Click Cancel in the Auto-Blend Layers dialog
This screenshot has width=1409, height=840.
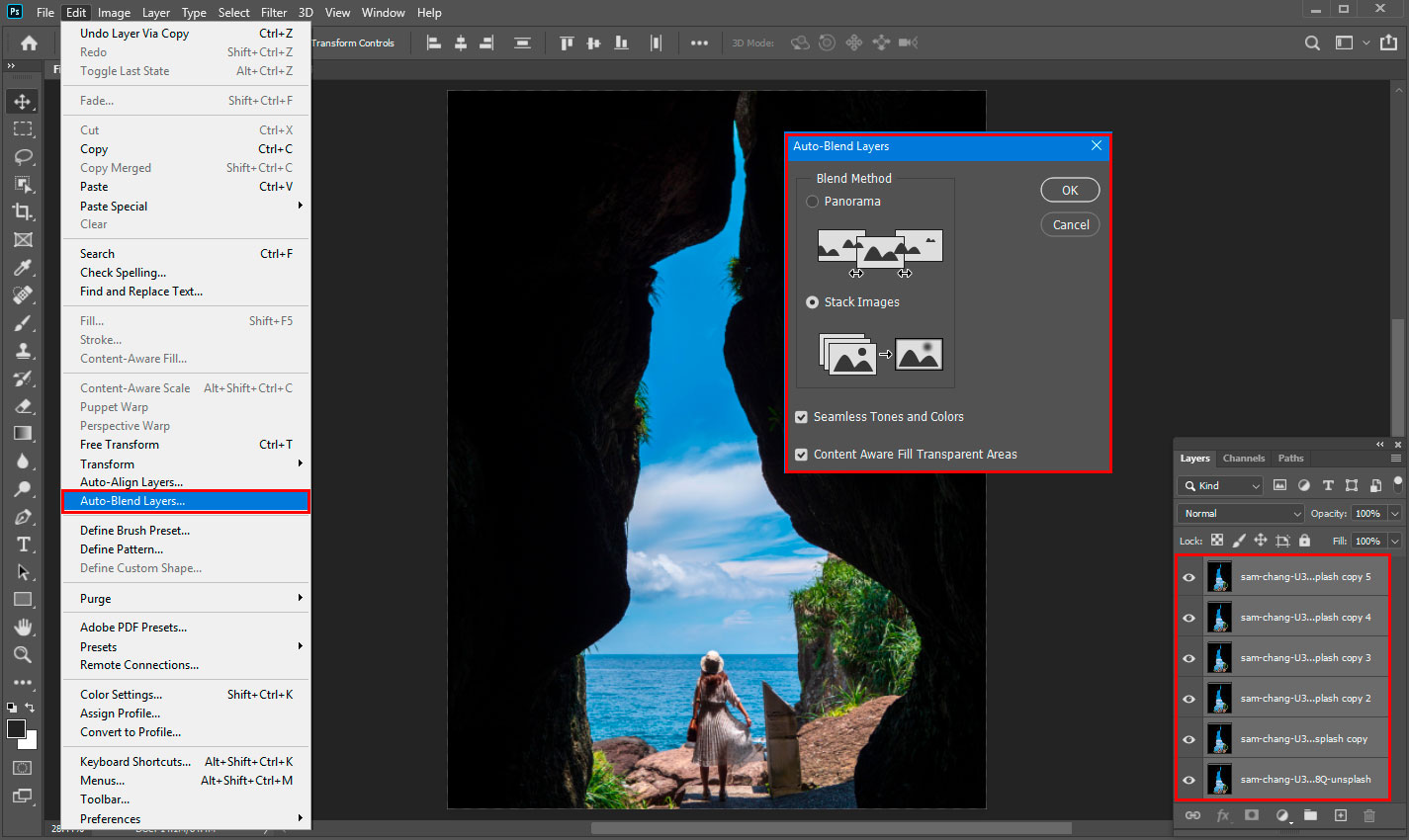click(x=1070, y=225)
